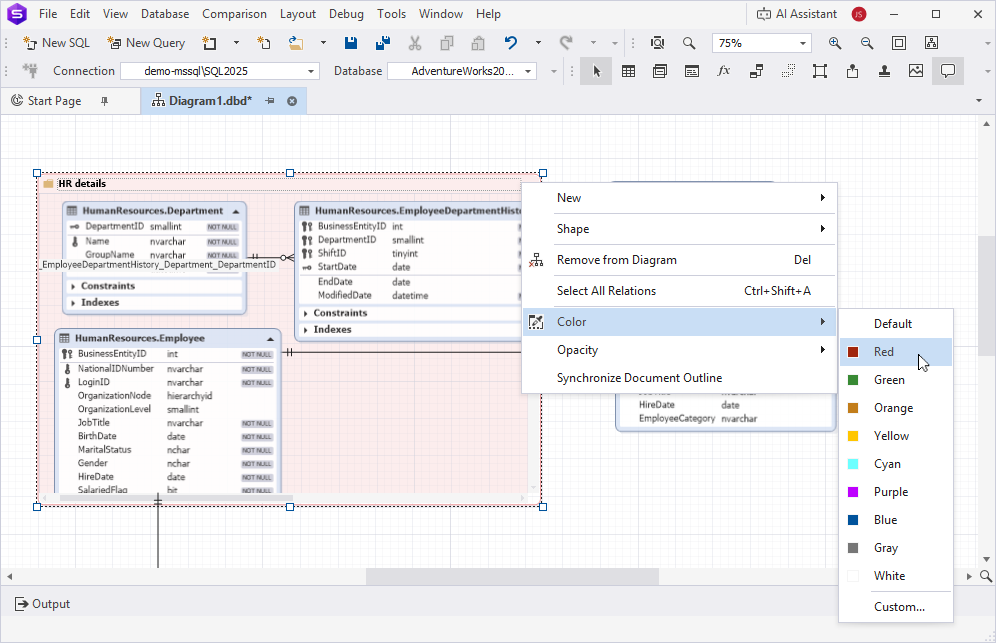Collapse the HumanResources.Employee table
The image size is (996, 643).
271,339
